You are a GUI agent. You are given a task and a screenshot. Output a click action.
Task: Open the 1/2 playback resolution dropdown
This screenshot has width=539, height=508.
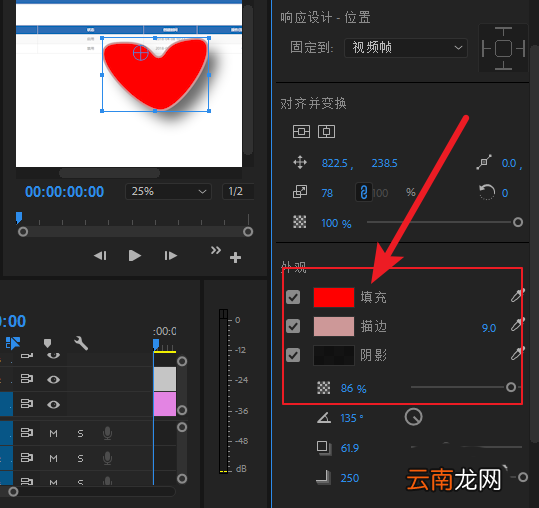click(238, 191)
